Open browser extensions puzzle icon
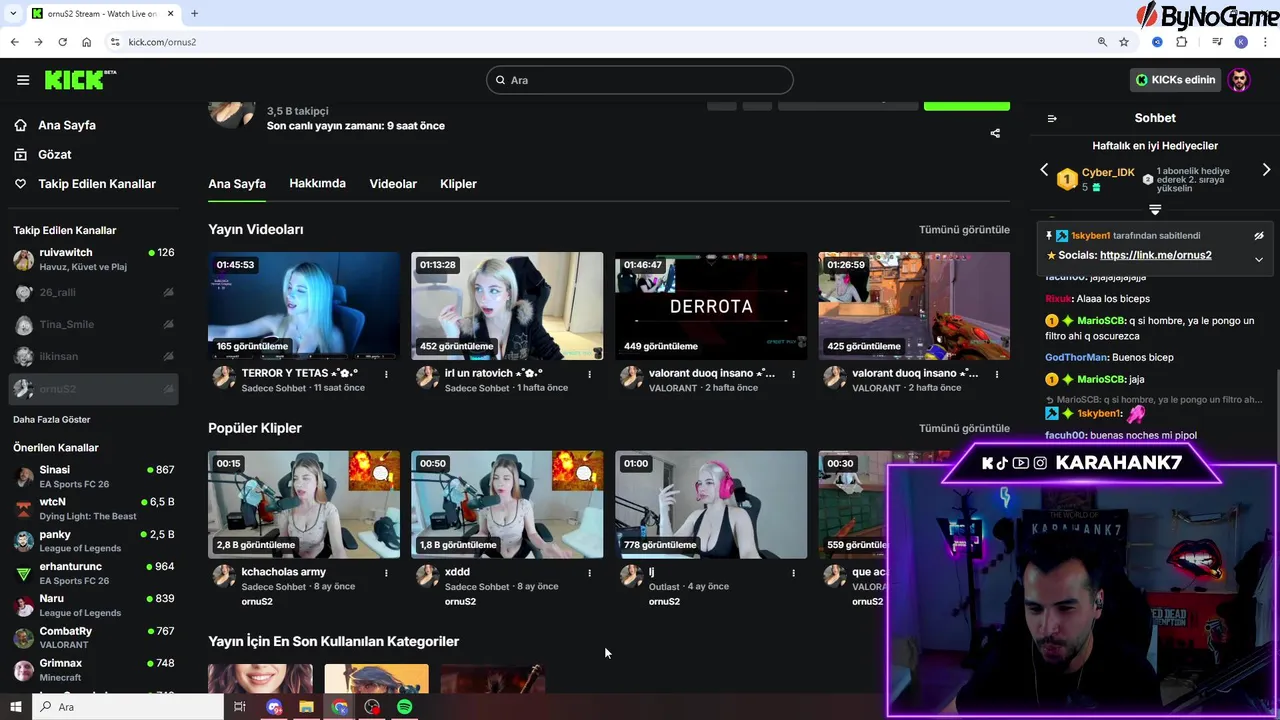1280x720 pixels. click(x=1181, y=42)
